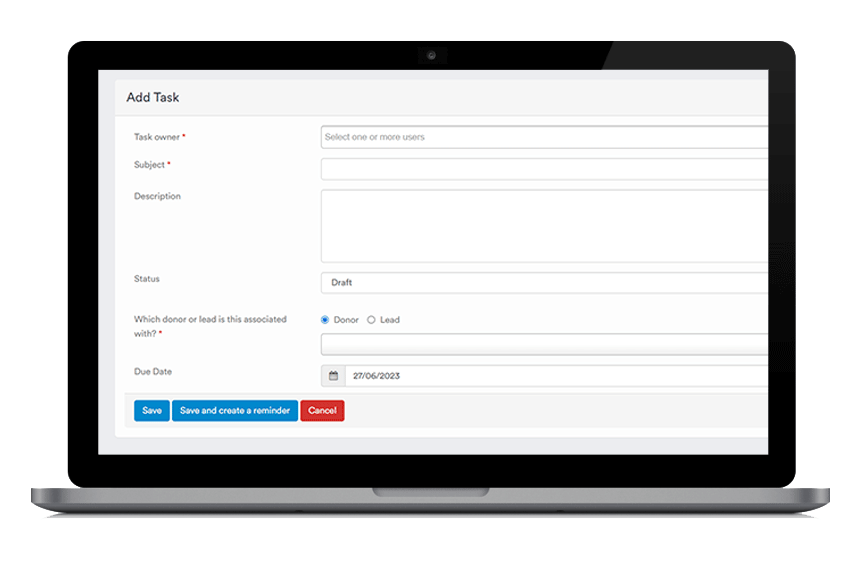Viewport: 860px width, 569px height.
Task: Click the Add Task heading
Action: [x=152, y=97]
